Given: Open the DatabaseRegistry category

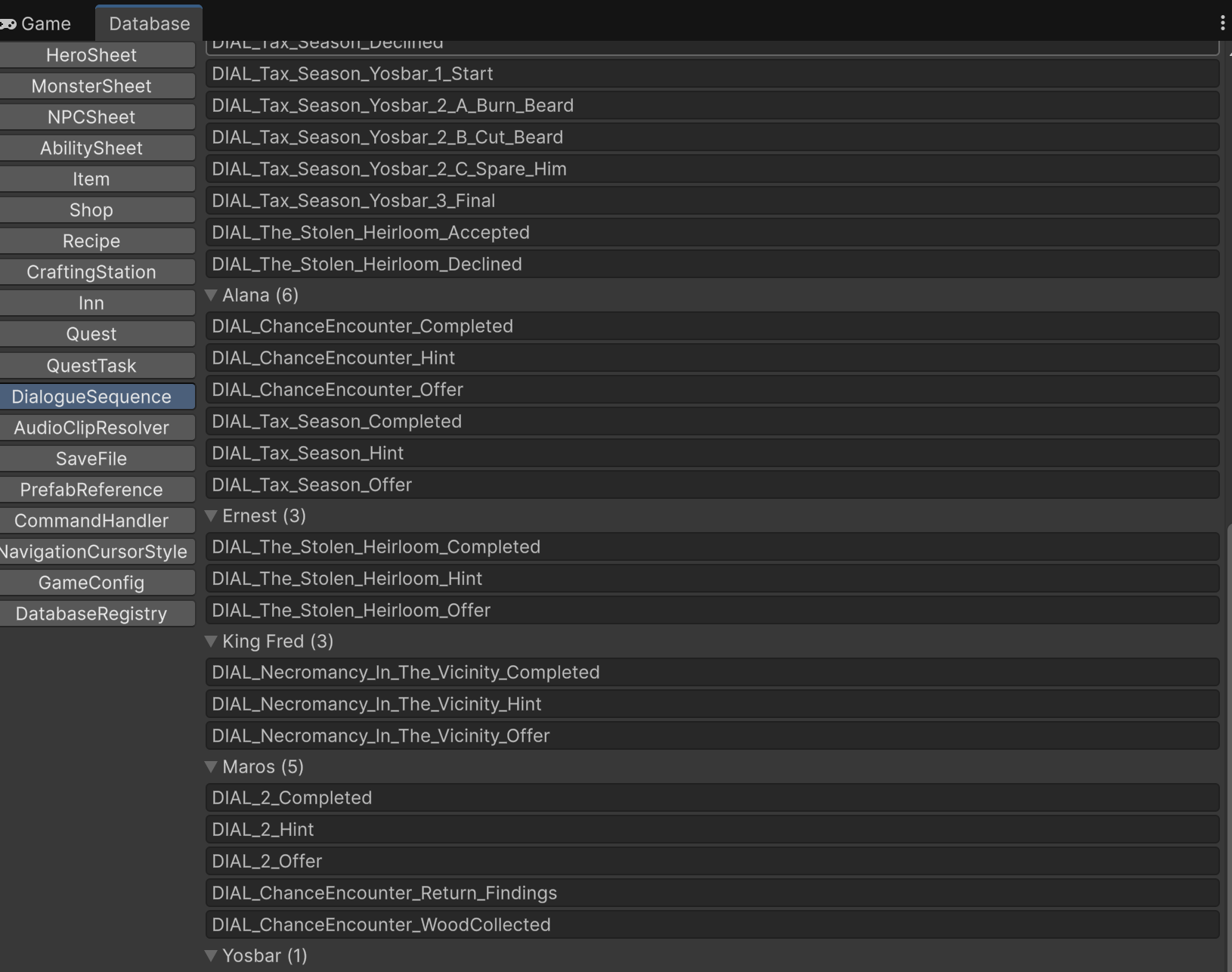Looking at the screenshot, I should [x=91, y=614].
